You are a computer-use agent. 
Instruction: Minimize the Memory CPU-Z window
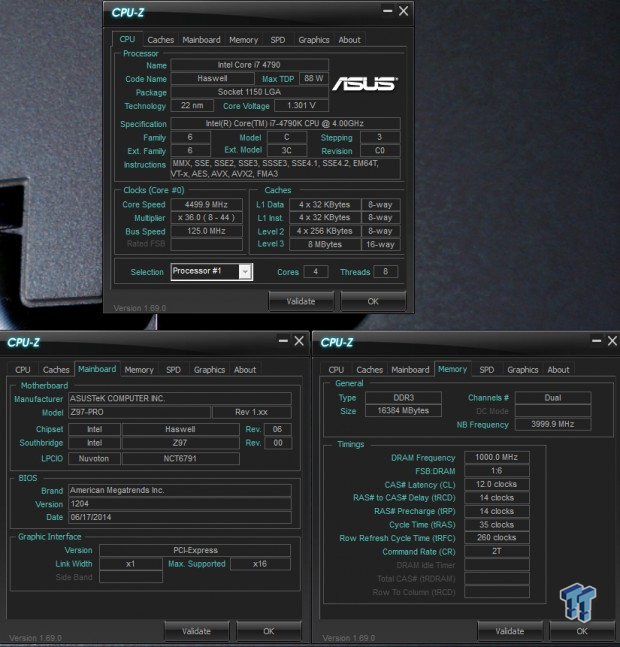coord(596,341)
